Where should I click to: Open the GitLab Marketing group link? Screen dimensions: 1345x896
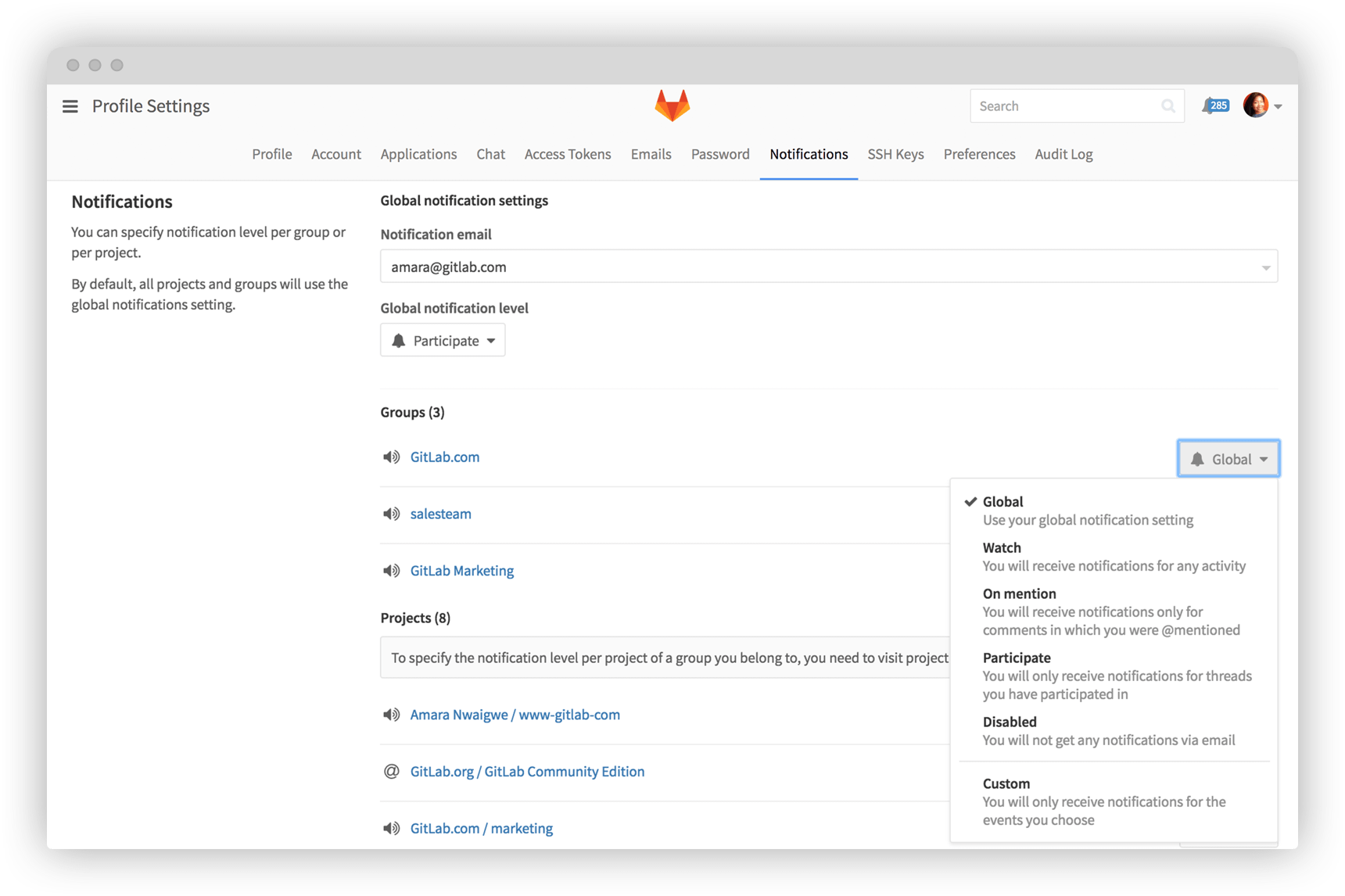462,572
